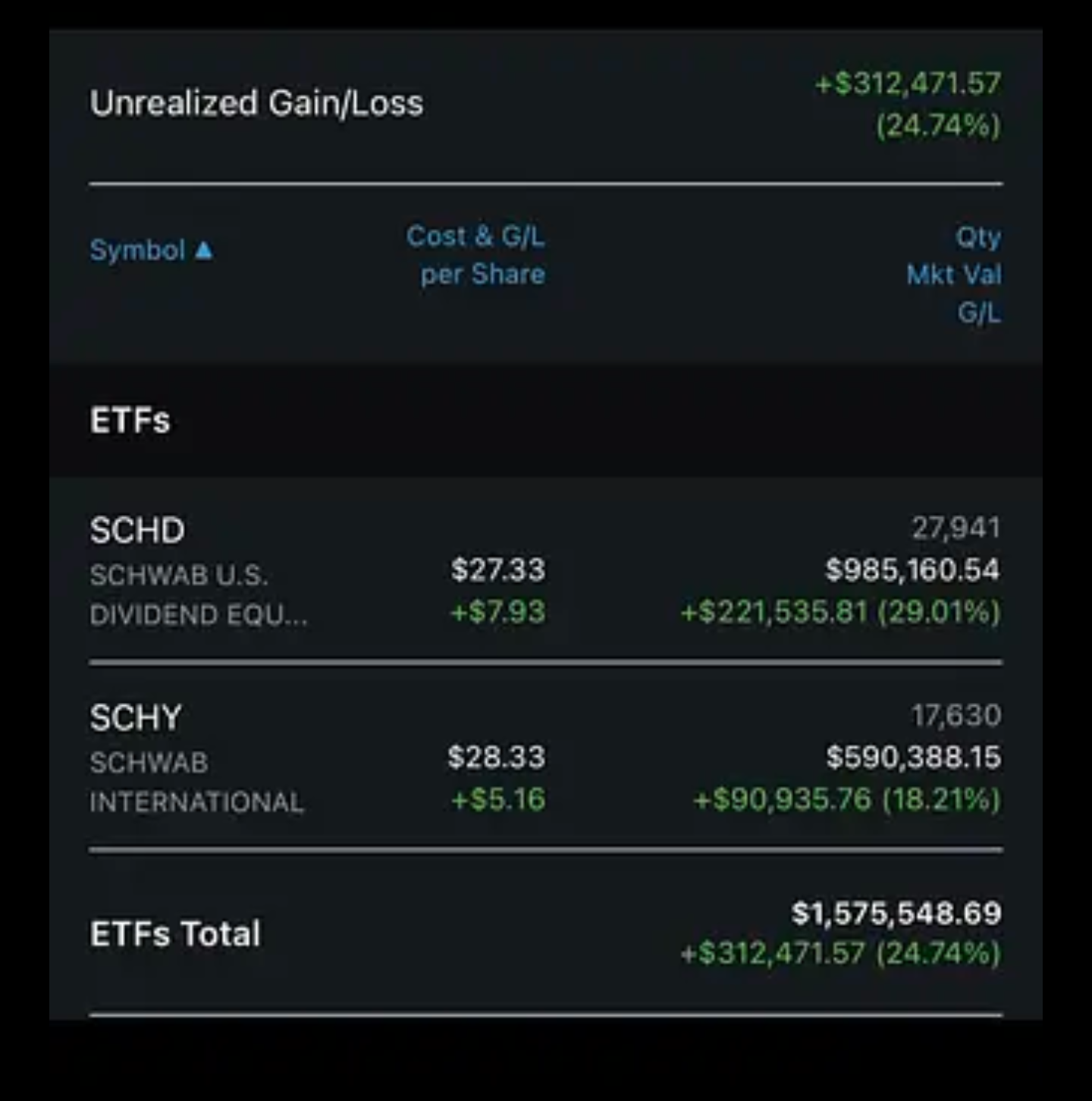Viewport: 1092px width, 1101px height.
Task: Tap the SCHY cost per share $28.33
Action: click(x=497, y=757)
